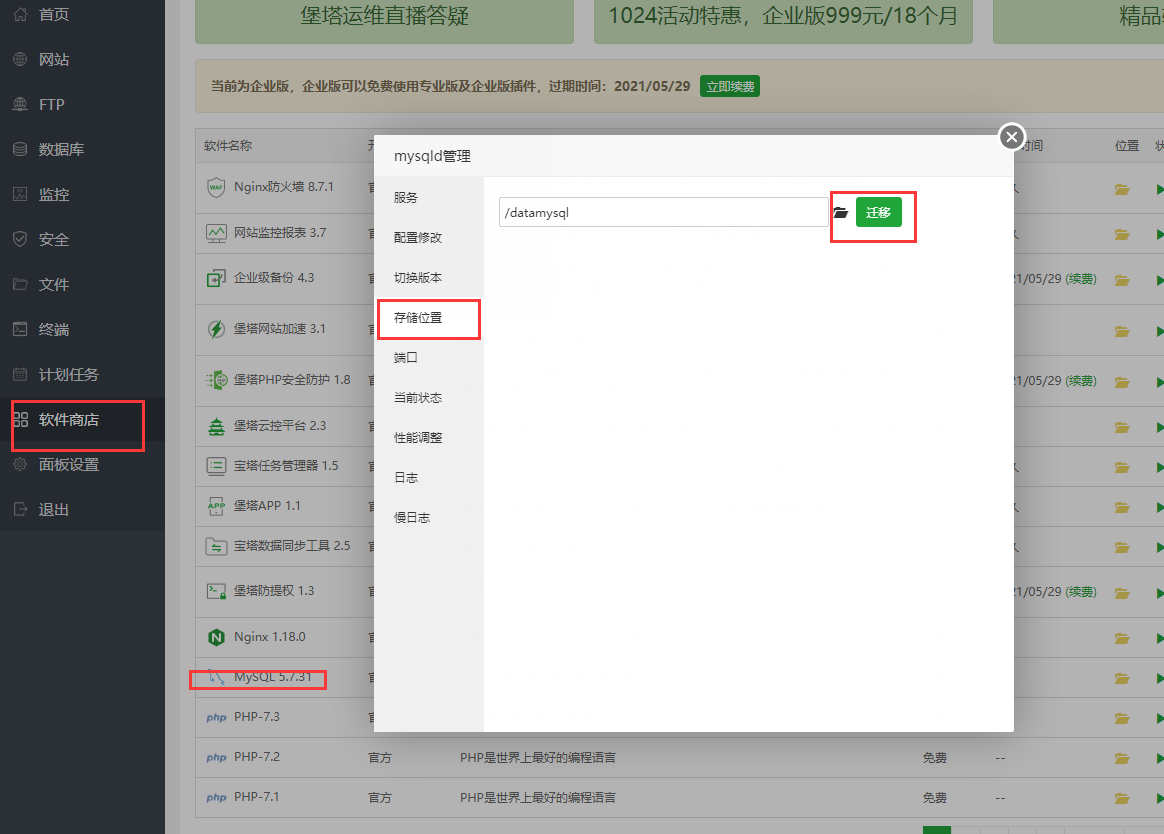
Task: Click the Nginx 1.18.0 green N icon
Action: (216, 637)
